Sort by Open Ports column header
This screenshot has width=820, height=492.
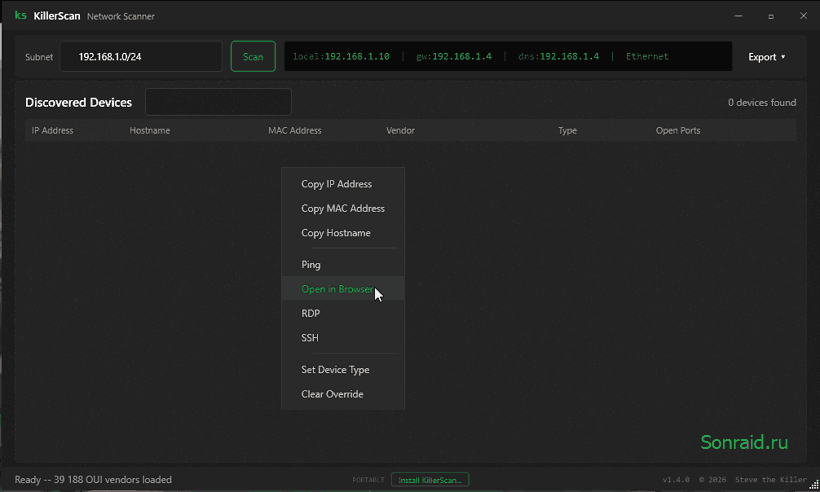click(x=678, y=131)
